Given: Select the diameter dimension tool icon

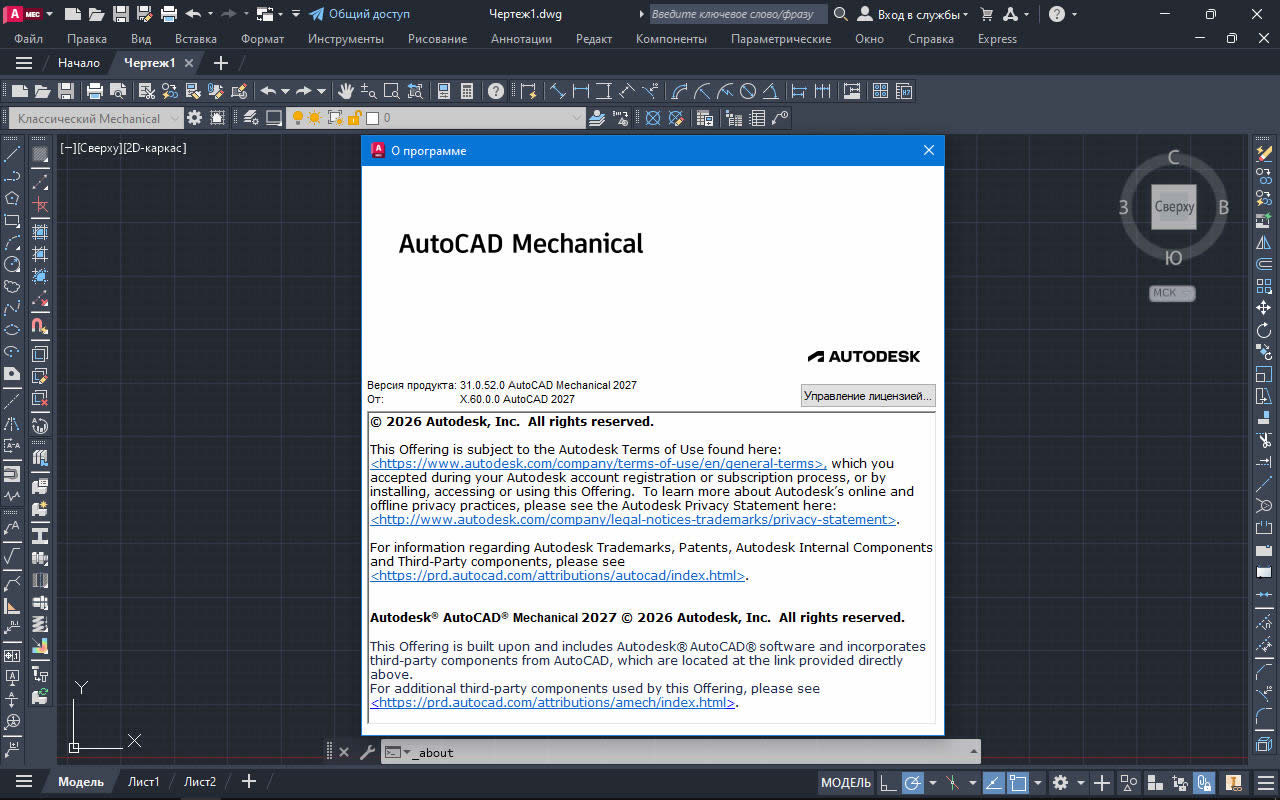Looking at the screenshot, I should click(748, 91).
